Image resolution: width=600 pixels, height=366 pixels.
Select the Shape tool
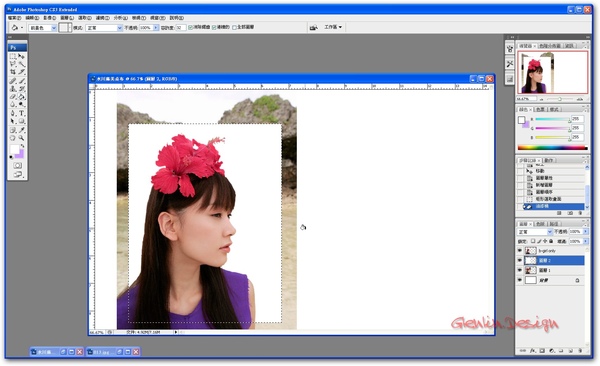(x=21, y=121)
